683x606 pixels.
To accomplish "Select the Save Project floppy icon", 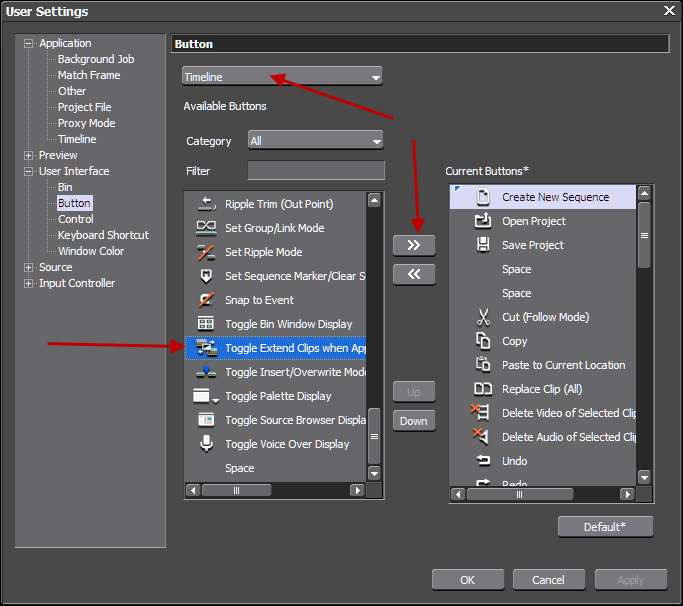I will point(483,245).
